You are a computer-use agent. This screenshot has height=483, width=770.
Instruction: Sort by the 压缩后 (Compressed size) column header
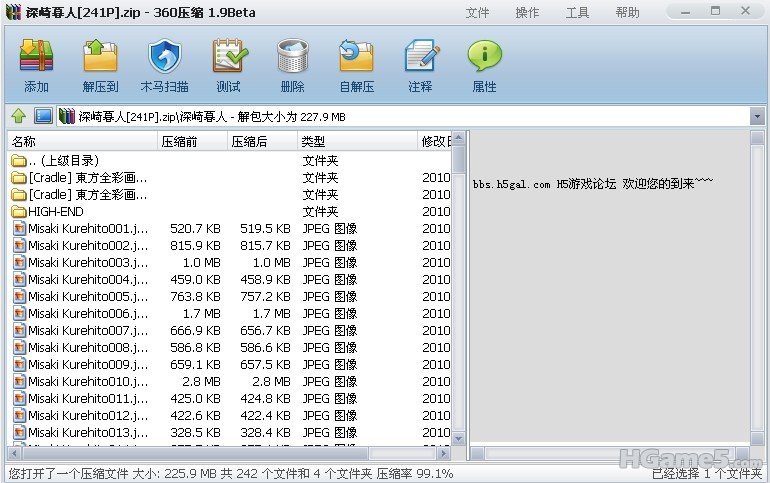[262, 142]
